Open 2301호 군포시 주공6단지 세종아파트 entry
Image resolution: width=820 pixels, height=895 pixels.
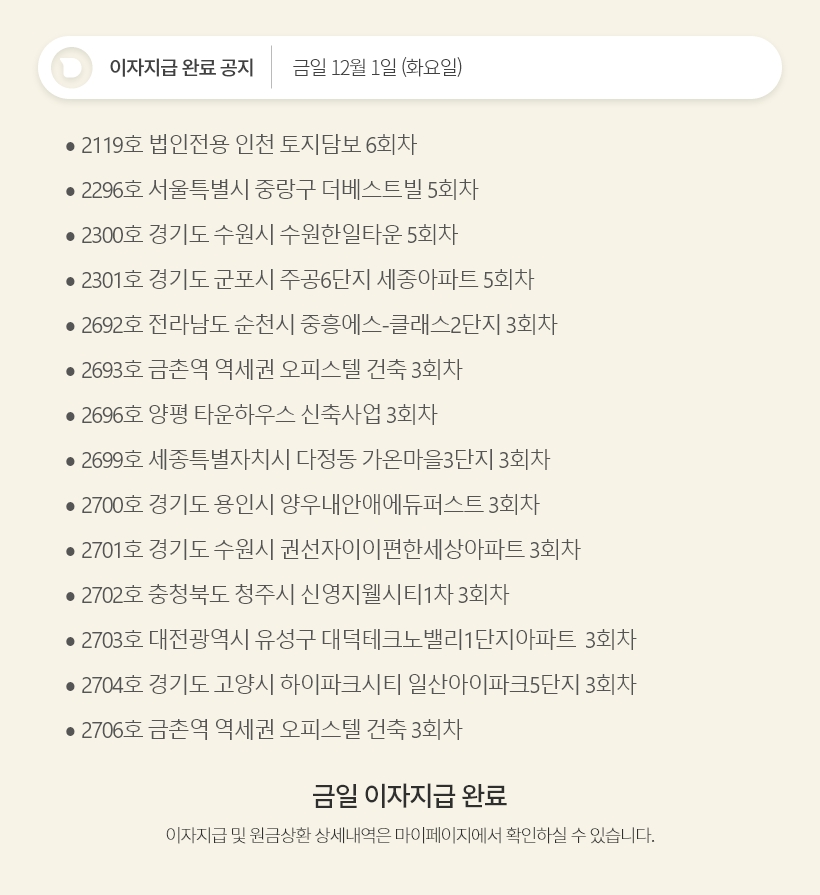pyautogui.click(x=307, y=280)
